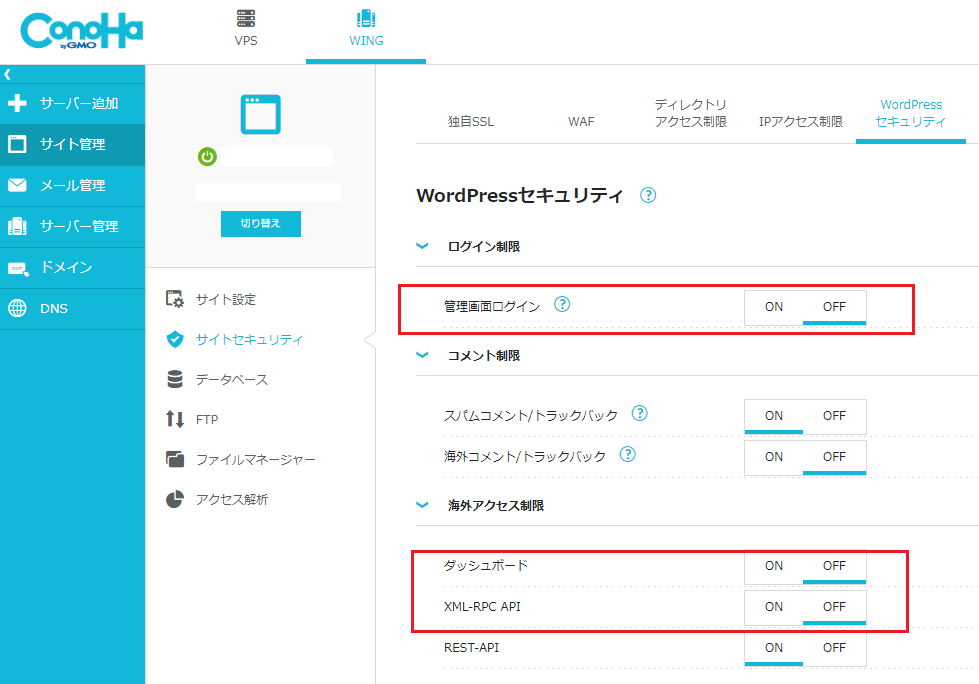Open ファイルマネージャー from the site menu
Image resolution: width=979 pixels, height=684 pixels.
[x=255, y=460]
